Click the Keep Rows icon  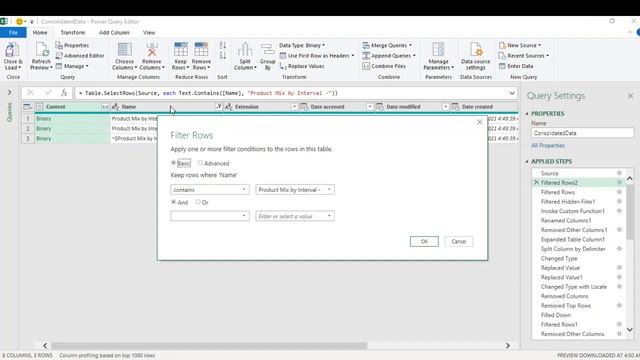coord(181,50)
